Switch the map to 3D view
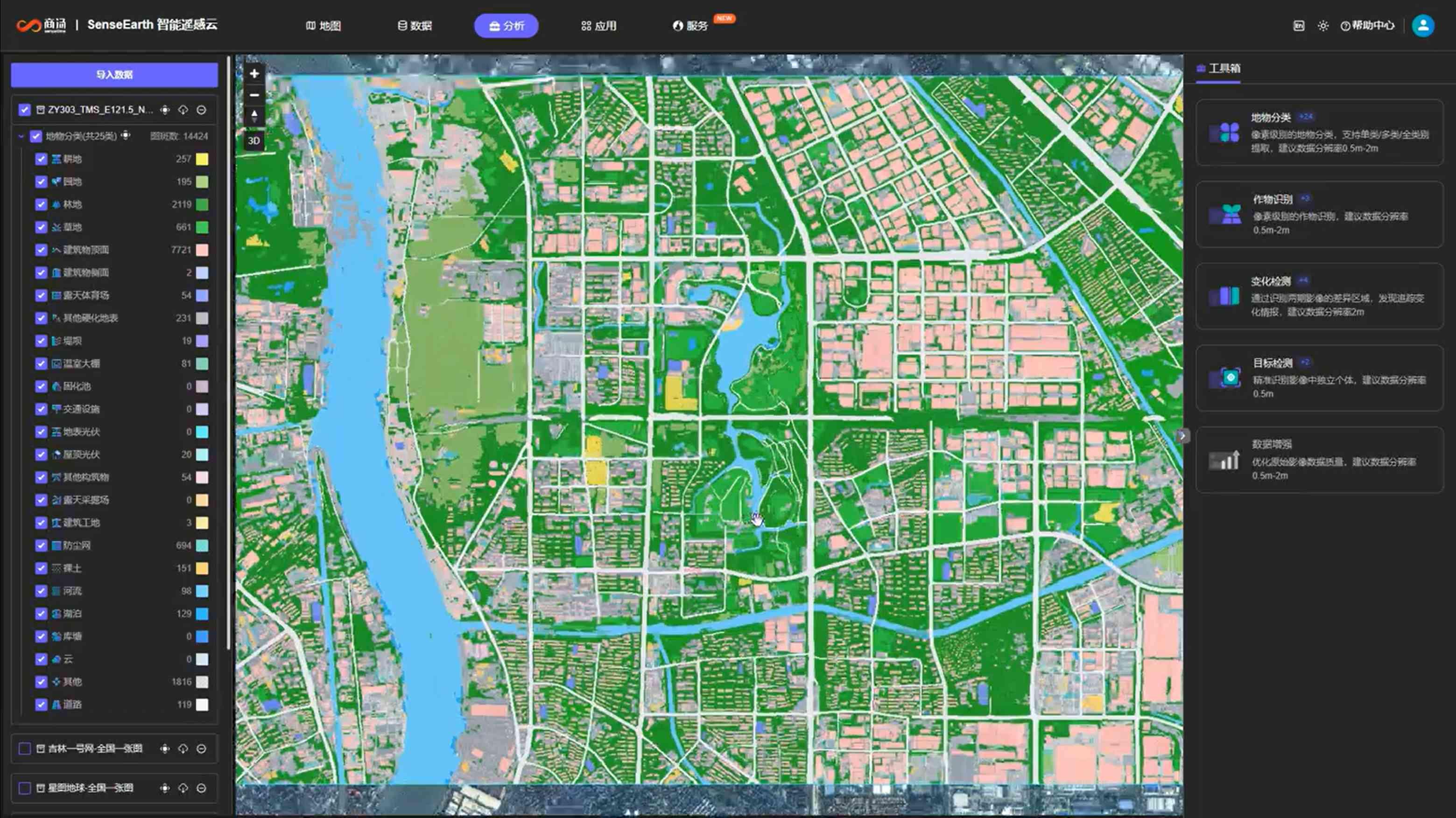Viewport: 1456px width, 818px height. pyautogui.click(x=254, y=140)
